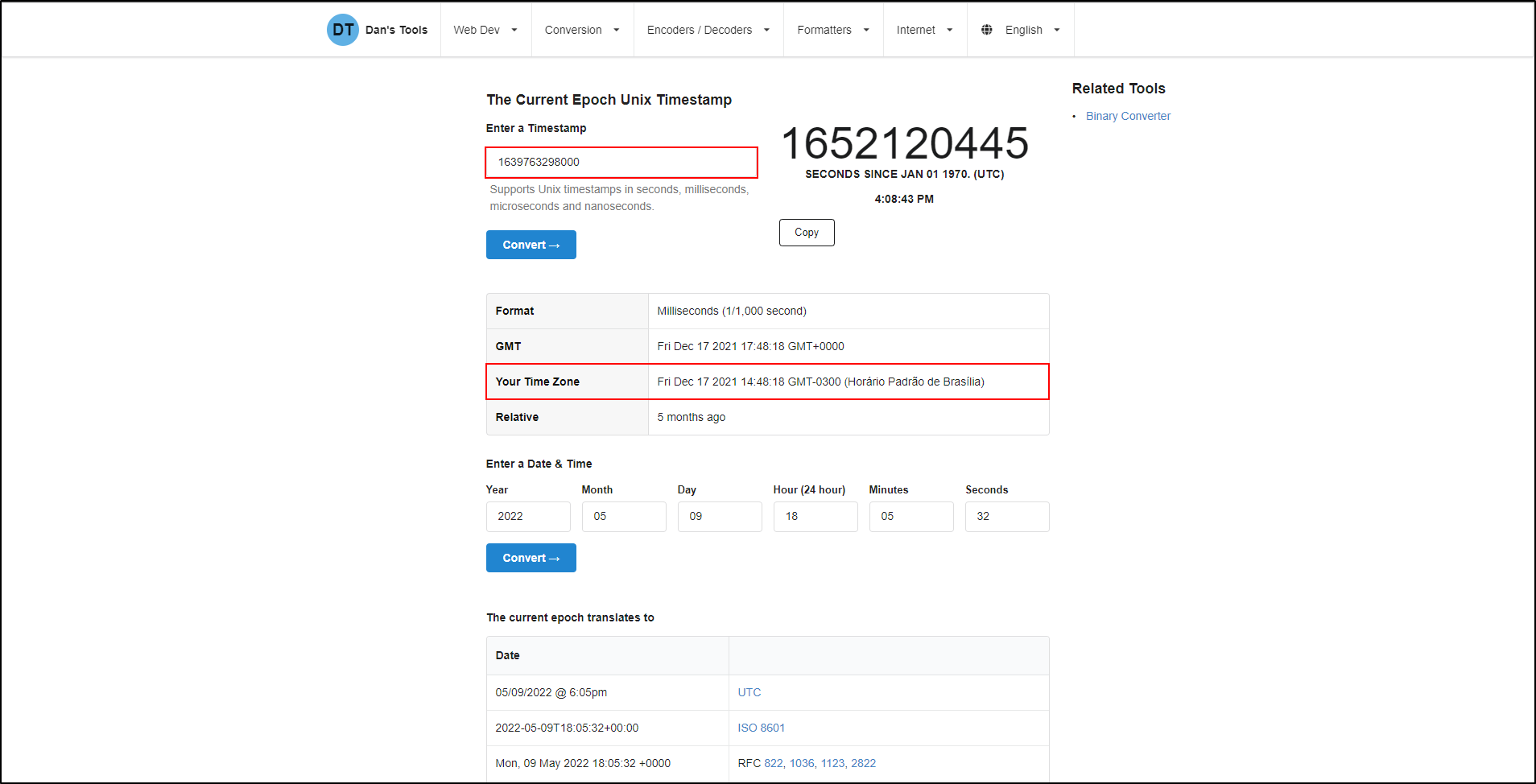
Task: Click the Year input field
Action: point(528,517)
